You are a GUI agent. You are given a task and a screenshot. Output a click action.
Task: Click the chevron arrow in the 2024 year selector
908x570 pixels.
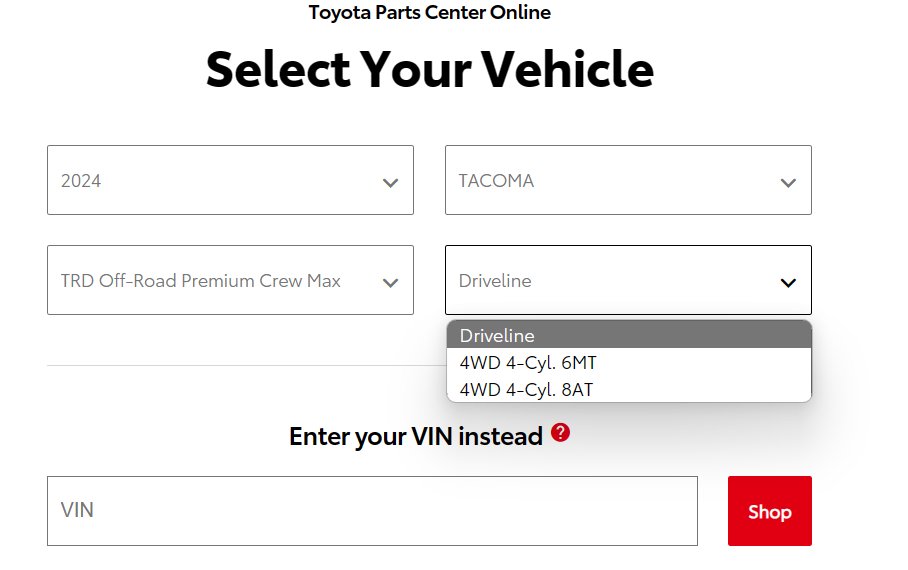[x=390, y=183]
